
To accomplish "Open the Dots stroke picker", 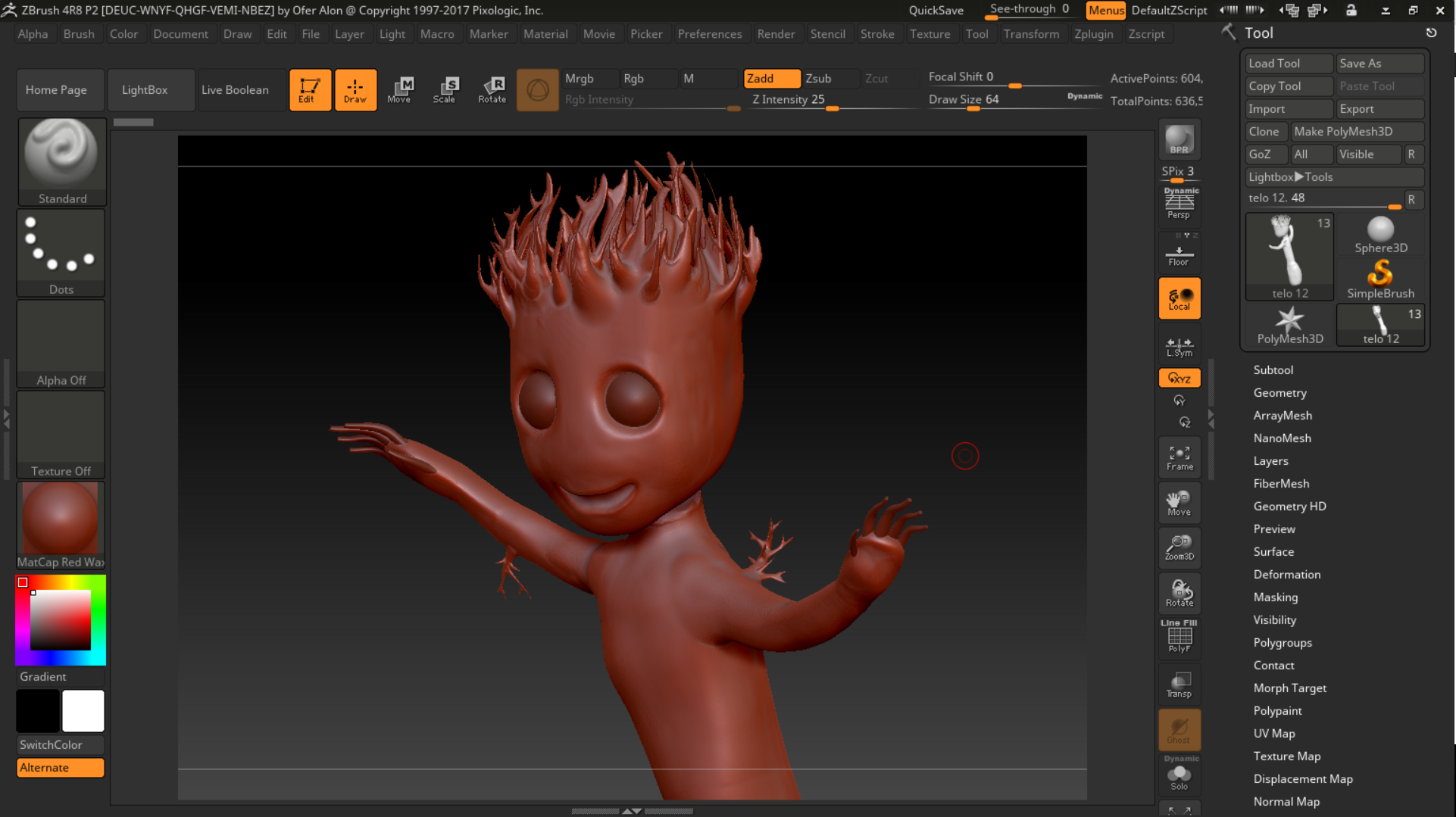I will (61, 253).
